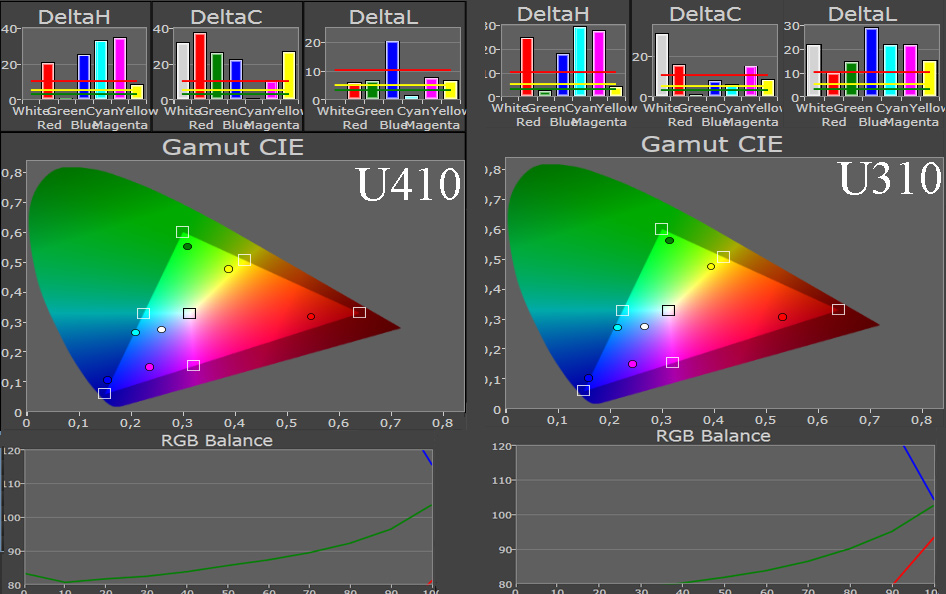Image resolution: width=946 pixels, height=594 pixels.
Task: Click the DeltaH title above U410 charts
Action: [x=74, y=17]
